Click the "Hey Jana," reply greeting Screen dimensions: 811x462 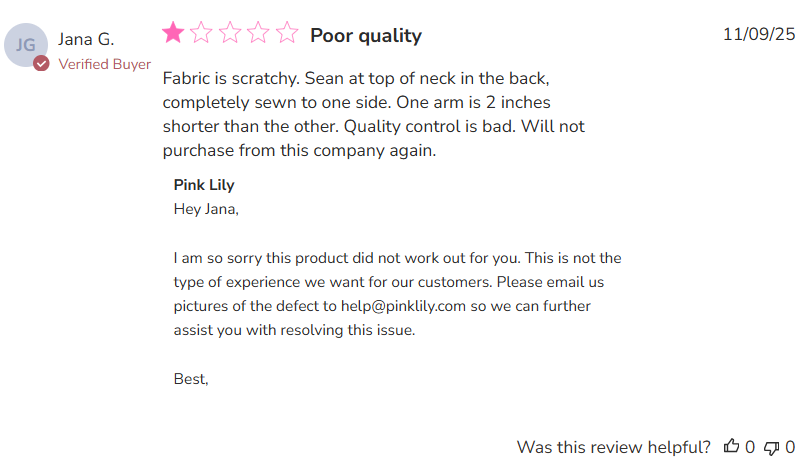click(207, 209)
